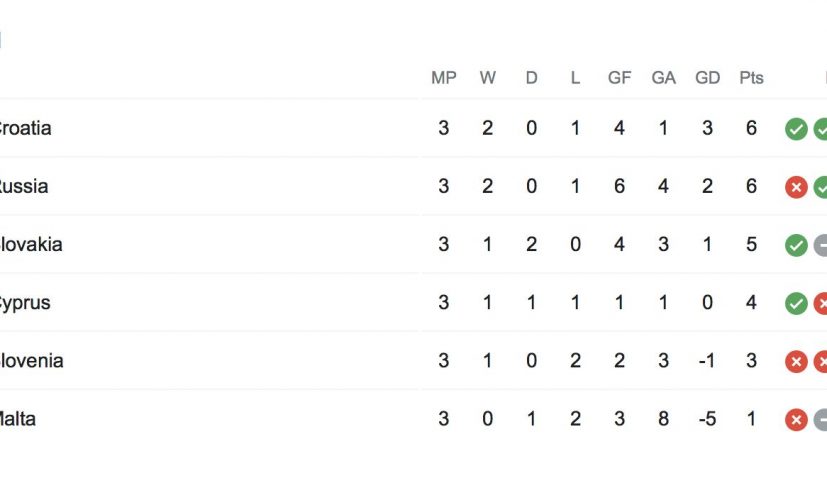
Task: Click Cyprus's red X loss icon
Action: [x=821, y=303]
